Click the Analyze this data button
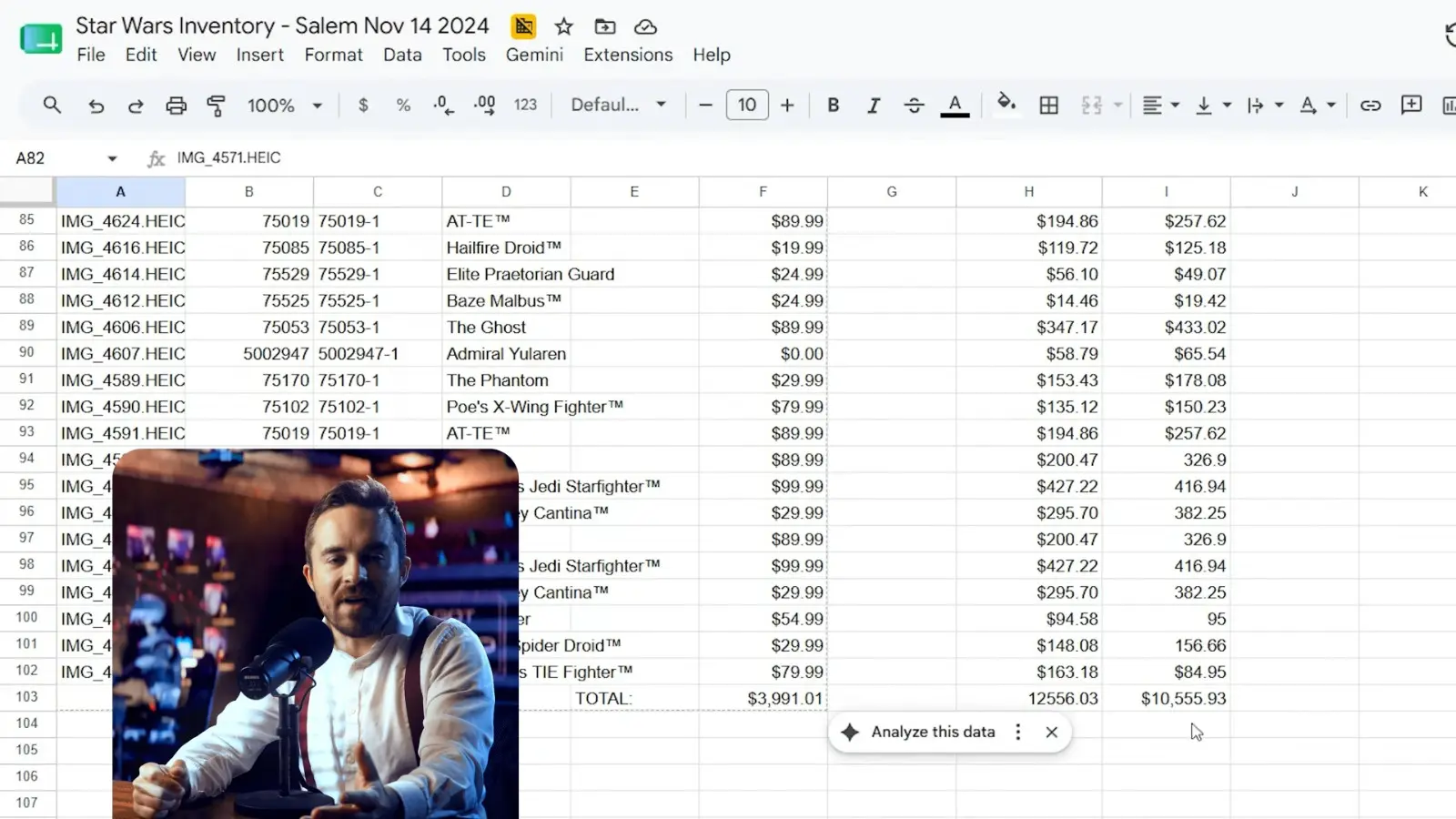 pos(919,732)
